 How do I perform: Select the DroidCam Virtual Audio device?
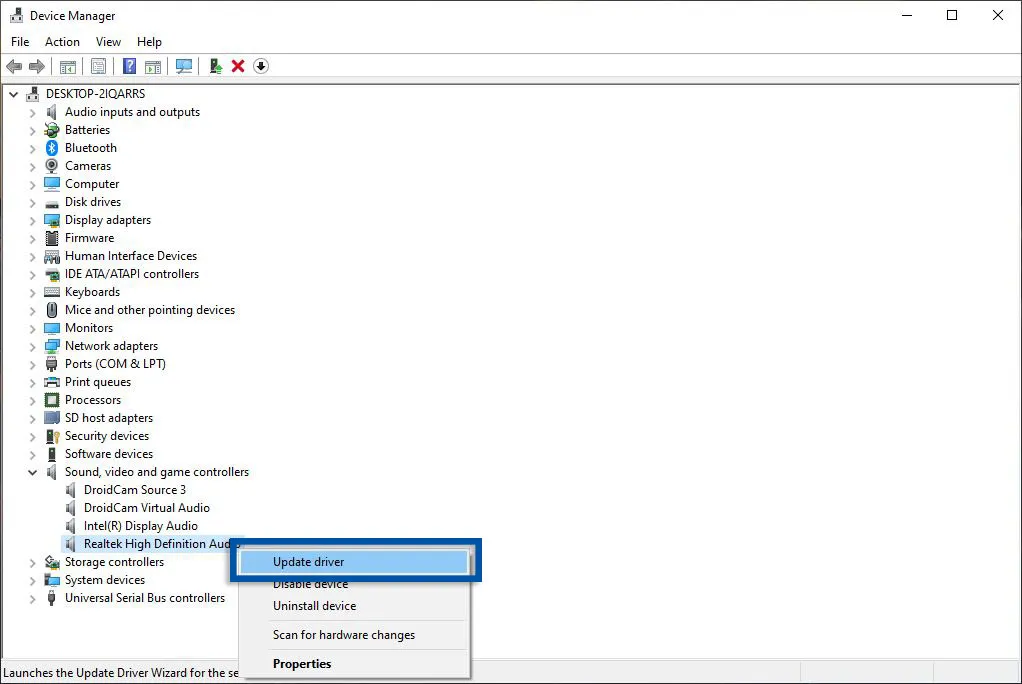coord(146,507)
